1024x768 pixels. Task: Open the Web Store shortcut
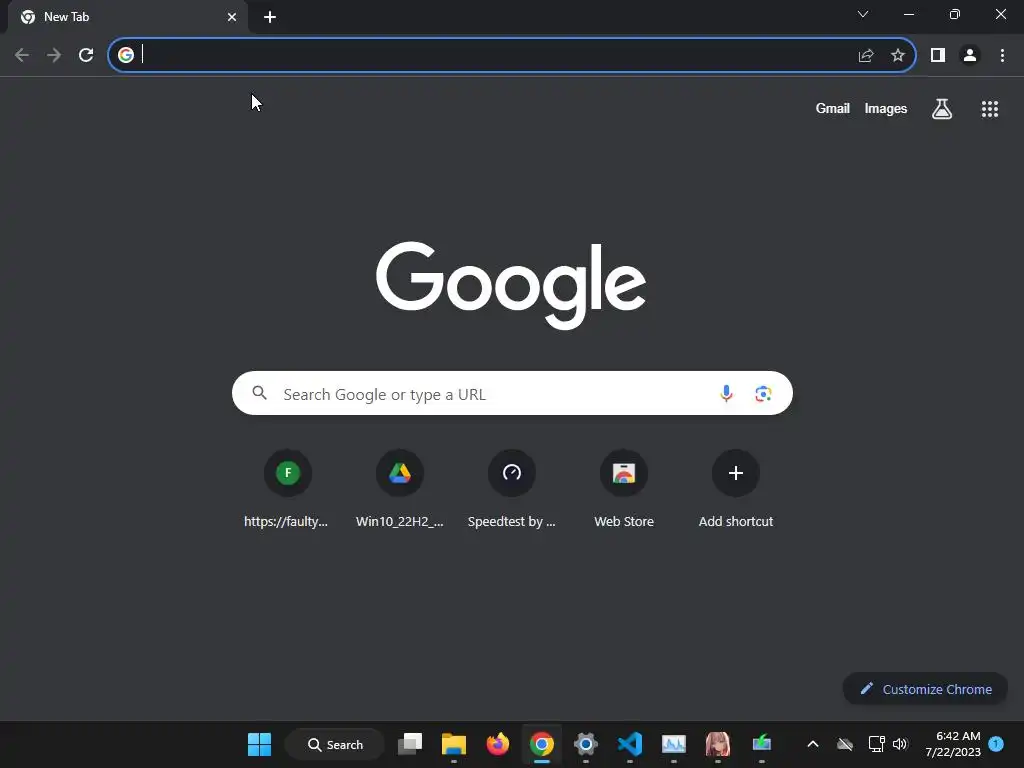[x=624, y=488]
